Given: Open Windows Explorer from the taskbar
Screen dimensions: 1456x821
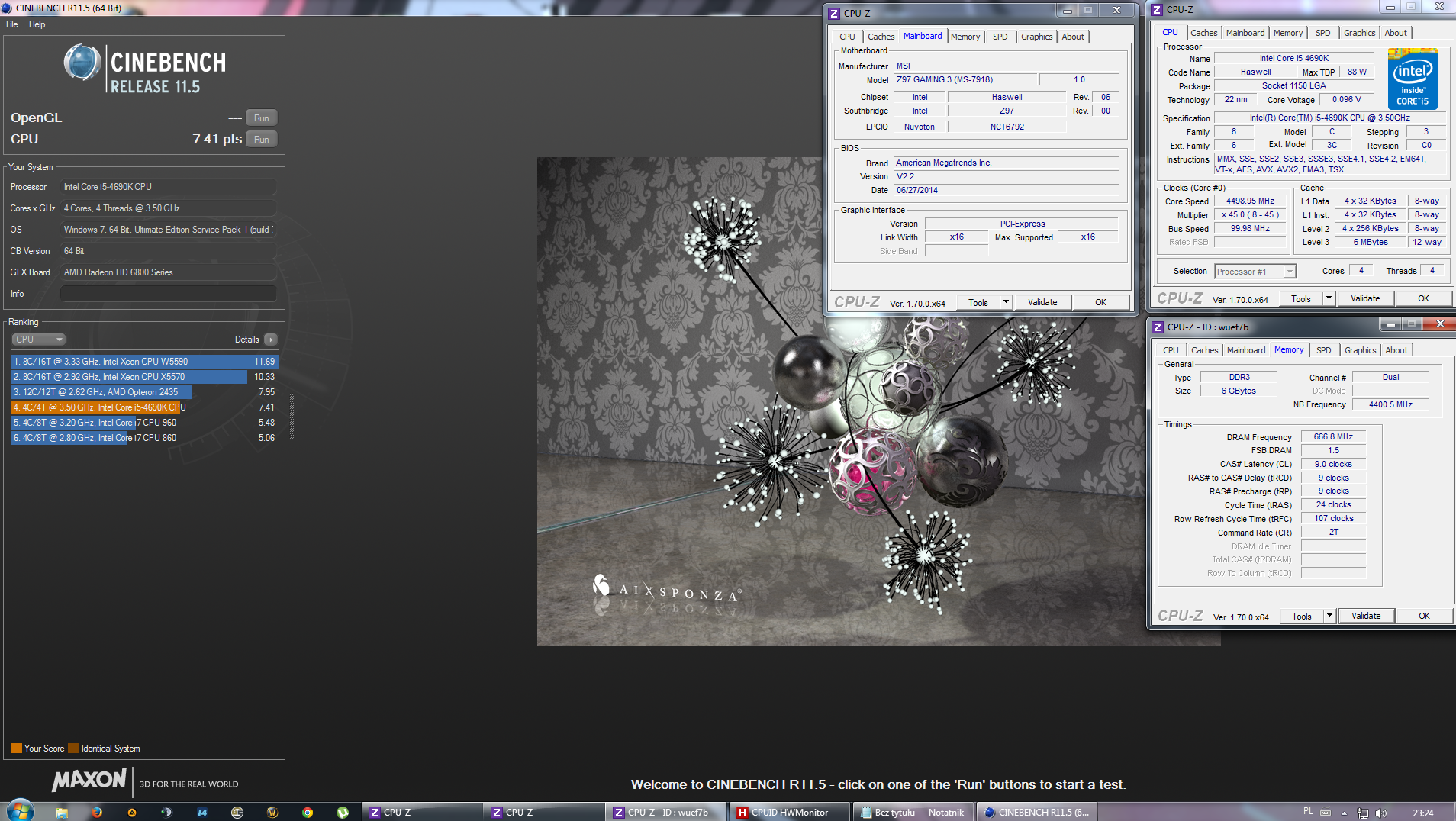Looking at the screenshot, I should pos(62,813).
